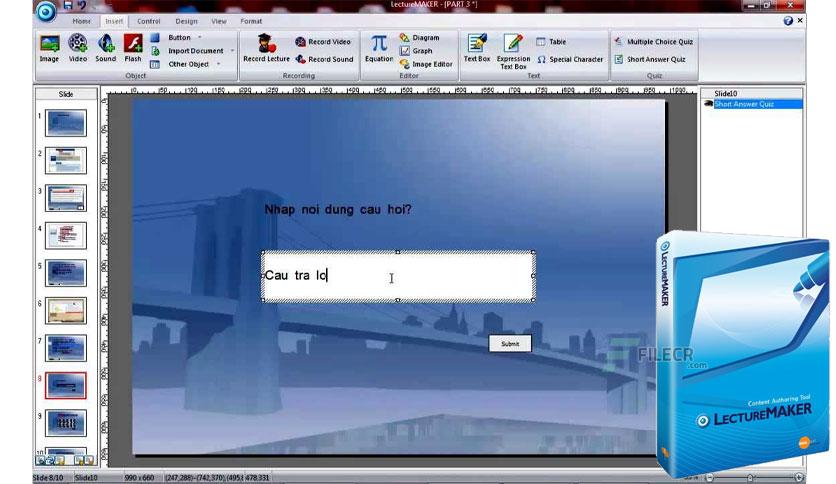This screenshot has width=836, height=484.
Task: Insert an Expression Text Box
Action: [x=513, y=52]
